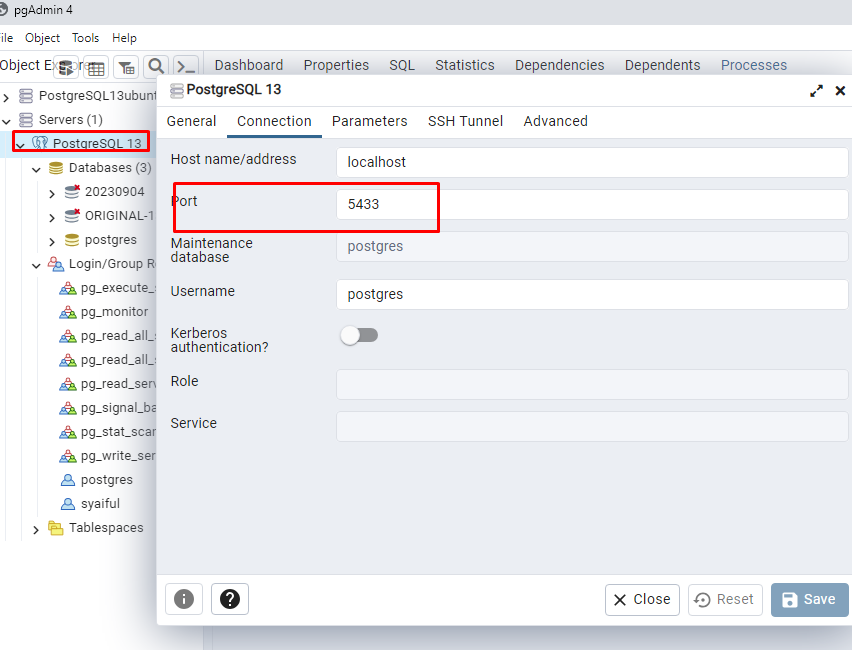Click the Maintenance database field
This screenshot has height=650, width=852.
pyautogui.click(x=592, y=246)
